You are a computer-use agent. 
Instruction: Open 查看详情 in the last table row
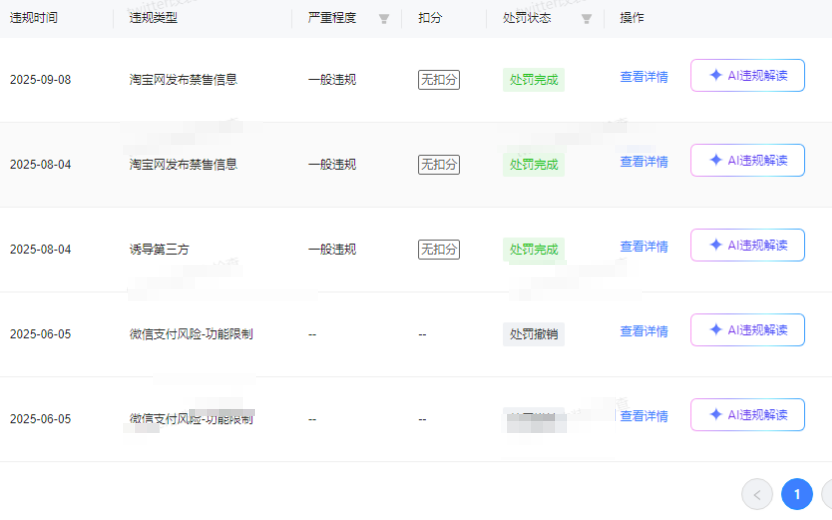point(644,417)
